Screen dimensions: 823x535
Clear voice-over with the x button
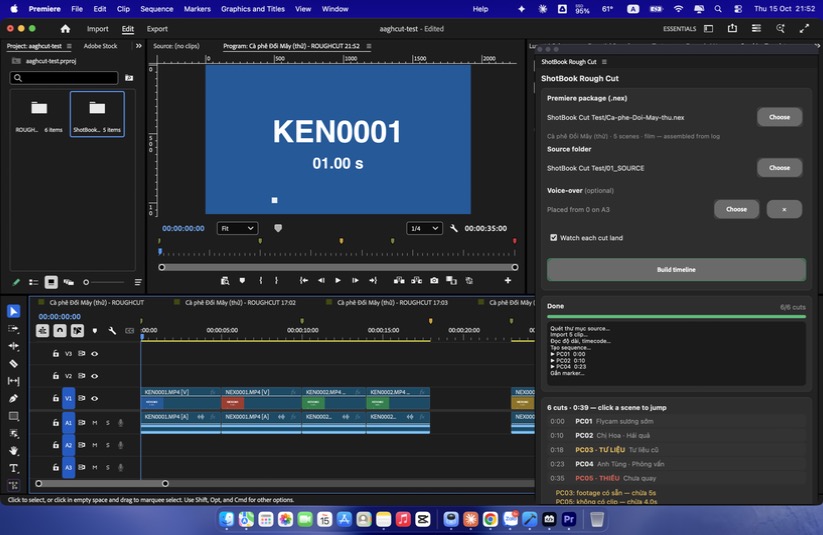click(x=784, y=209)
